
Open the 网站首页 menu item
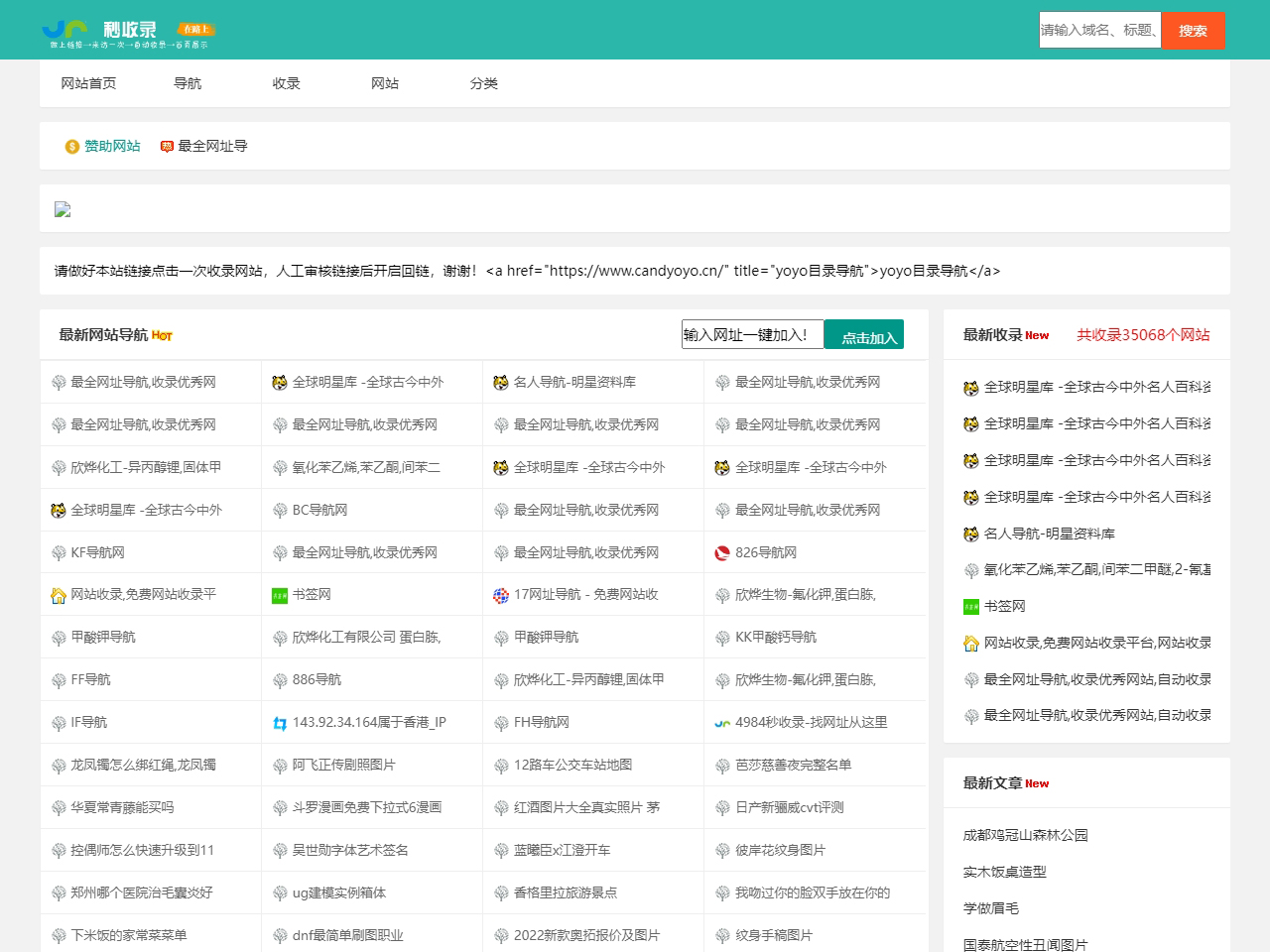tap(88, 83)
